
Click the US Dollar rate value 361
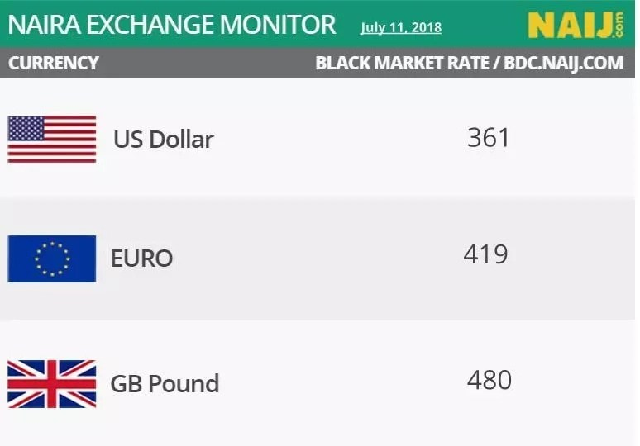(x=488, y=137)
